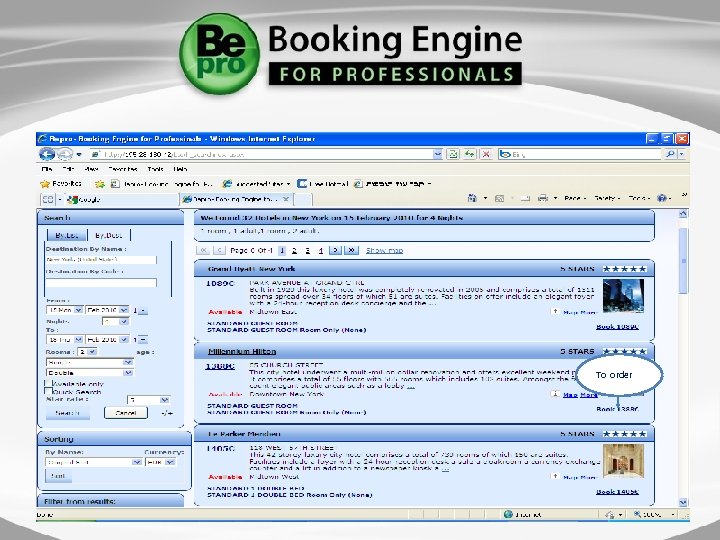720x540 pixels.
Task: Expand the address bar history dropdown
Action: 438,154
